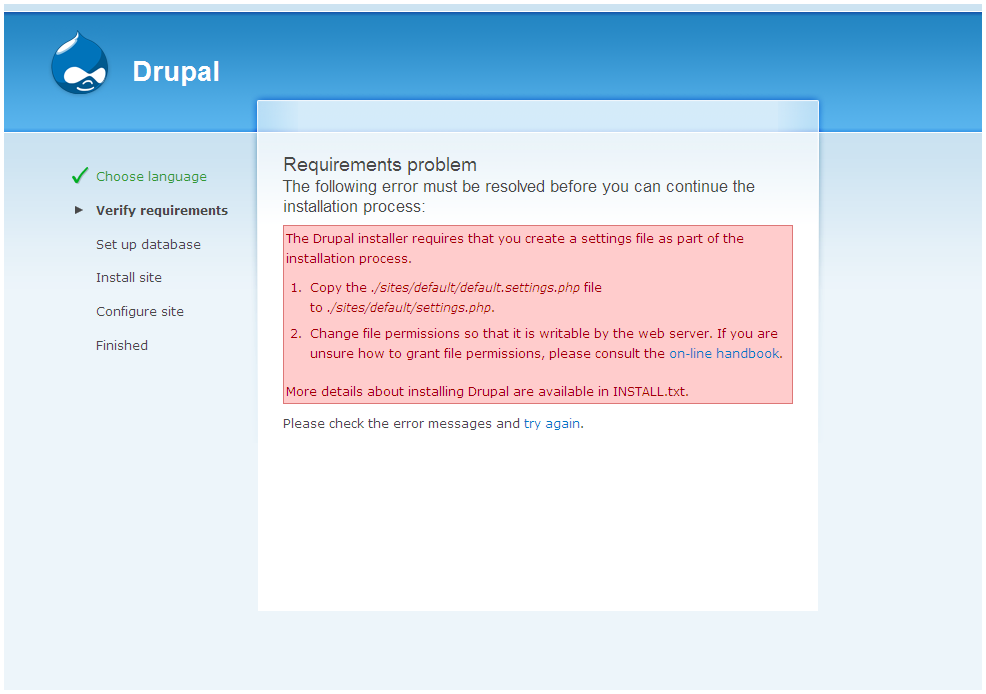Click the 'Change file permissions' instruction text
This screenshot has width=986, height=694.
click(x=546, y=343)
